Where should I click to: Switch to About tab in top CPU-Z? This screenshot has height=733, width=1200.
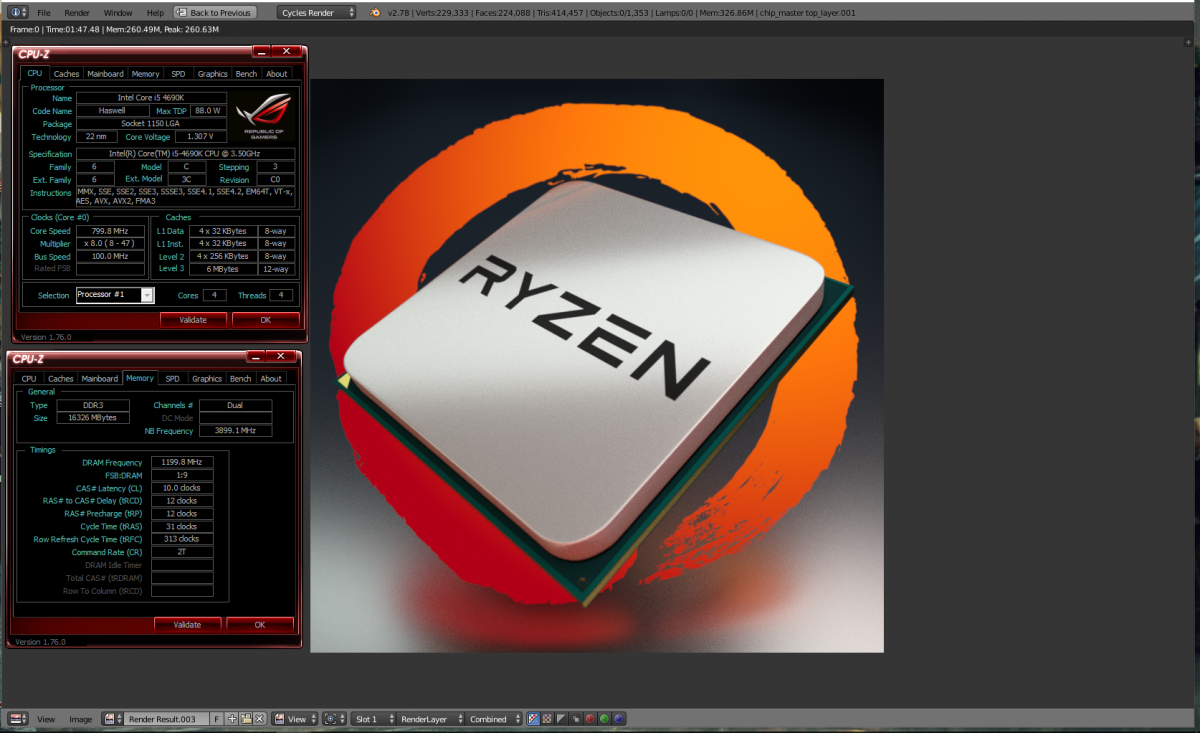277,73
